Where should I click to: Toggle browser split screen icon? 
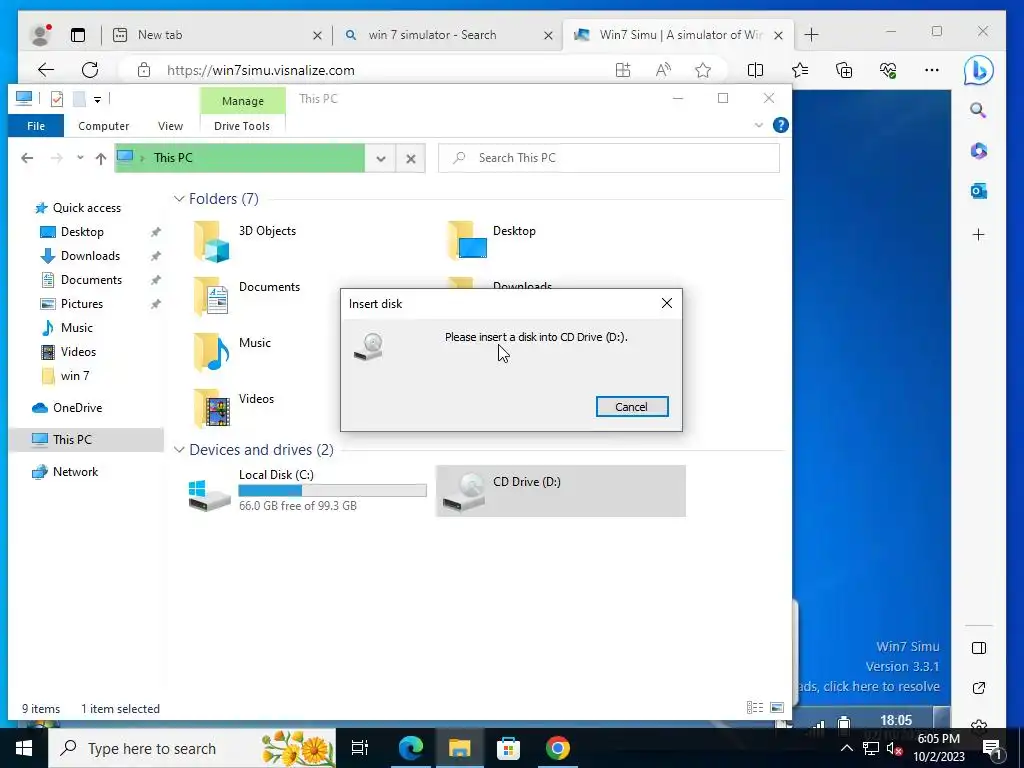(755, 70)
